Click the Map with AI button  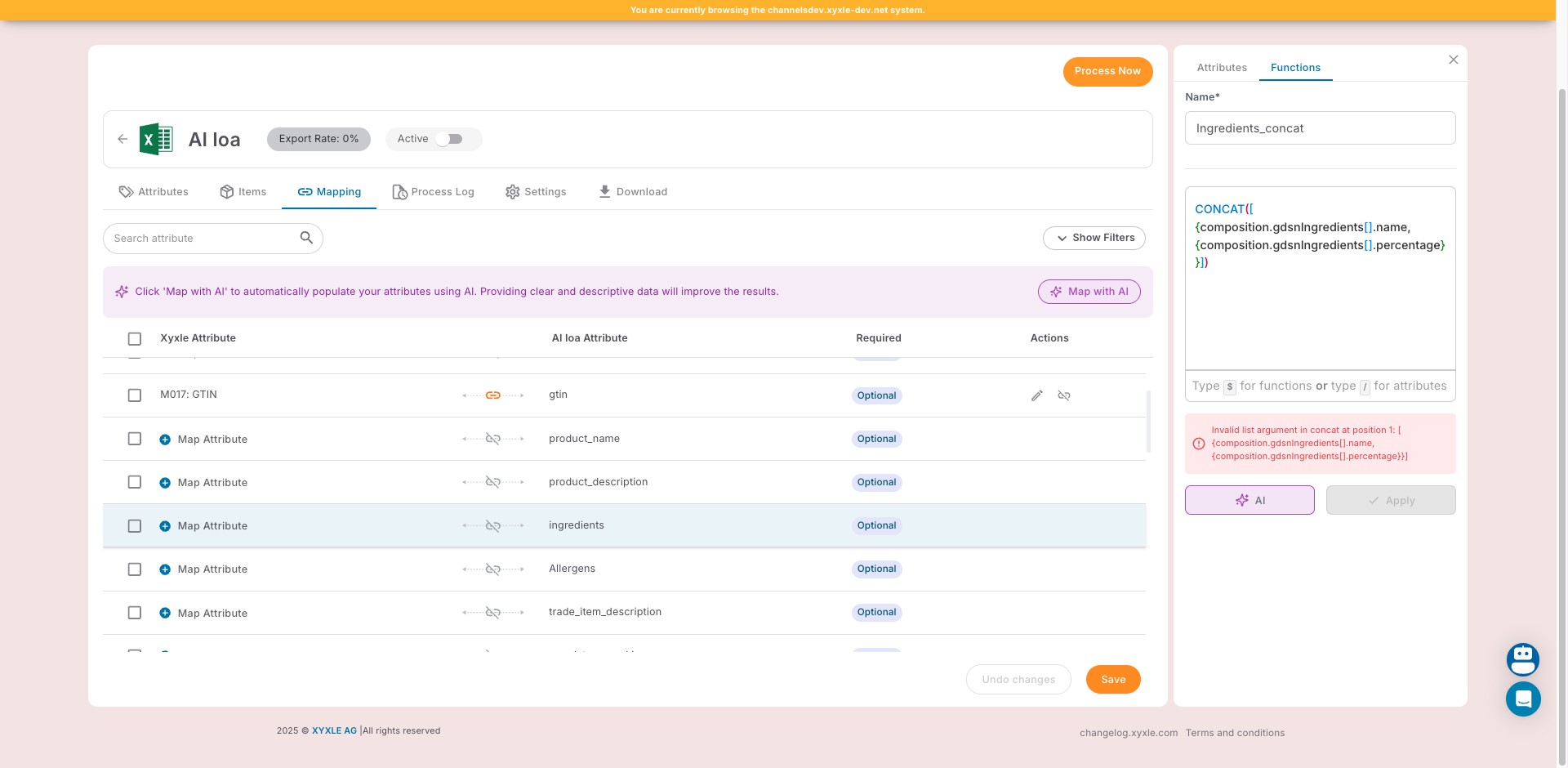tap(1089, 292)
